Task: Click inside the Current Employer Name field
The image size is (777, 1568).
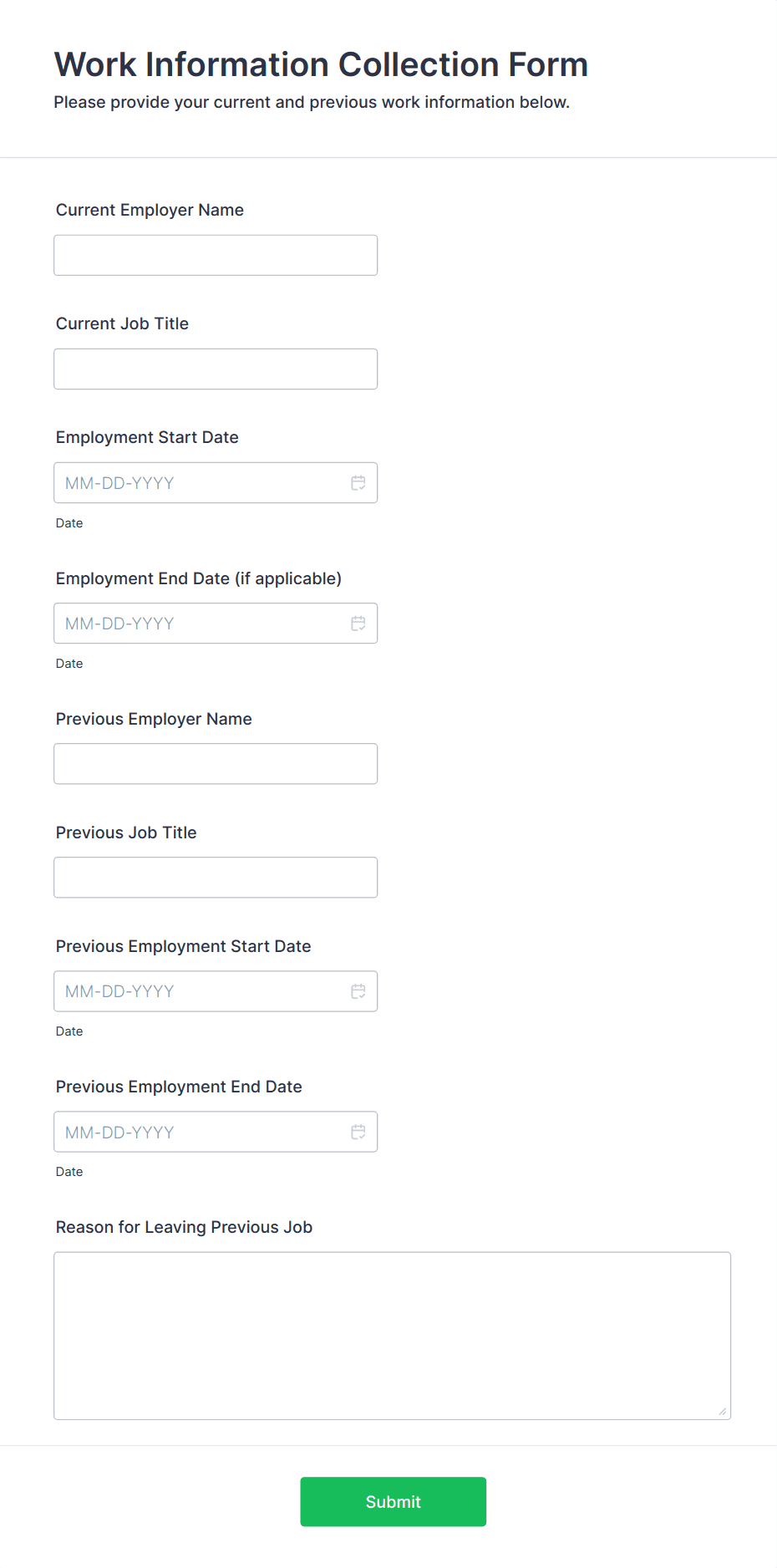Action: point(215,255)
